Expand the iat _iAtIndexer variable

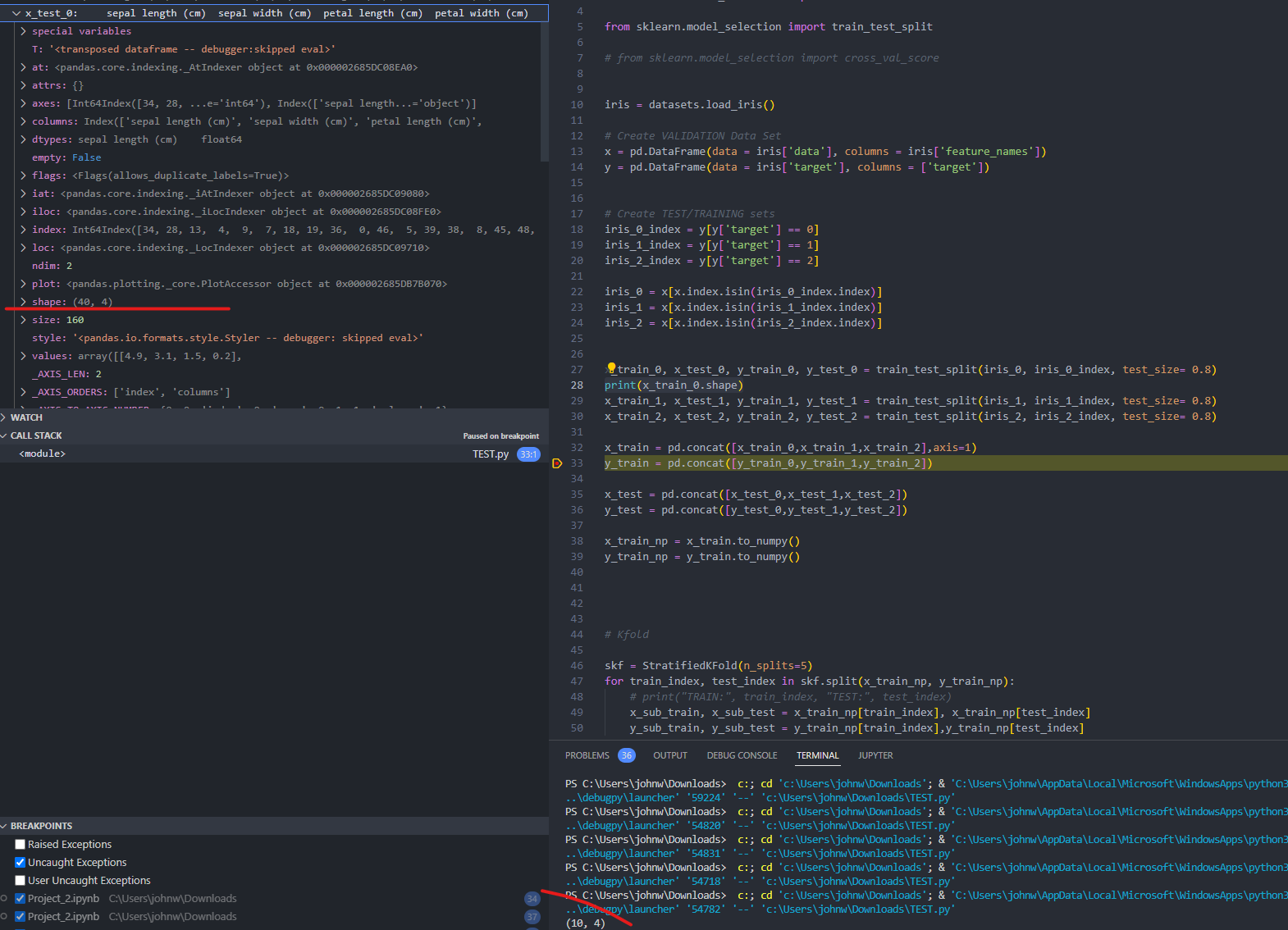point(23,194)
